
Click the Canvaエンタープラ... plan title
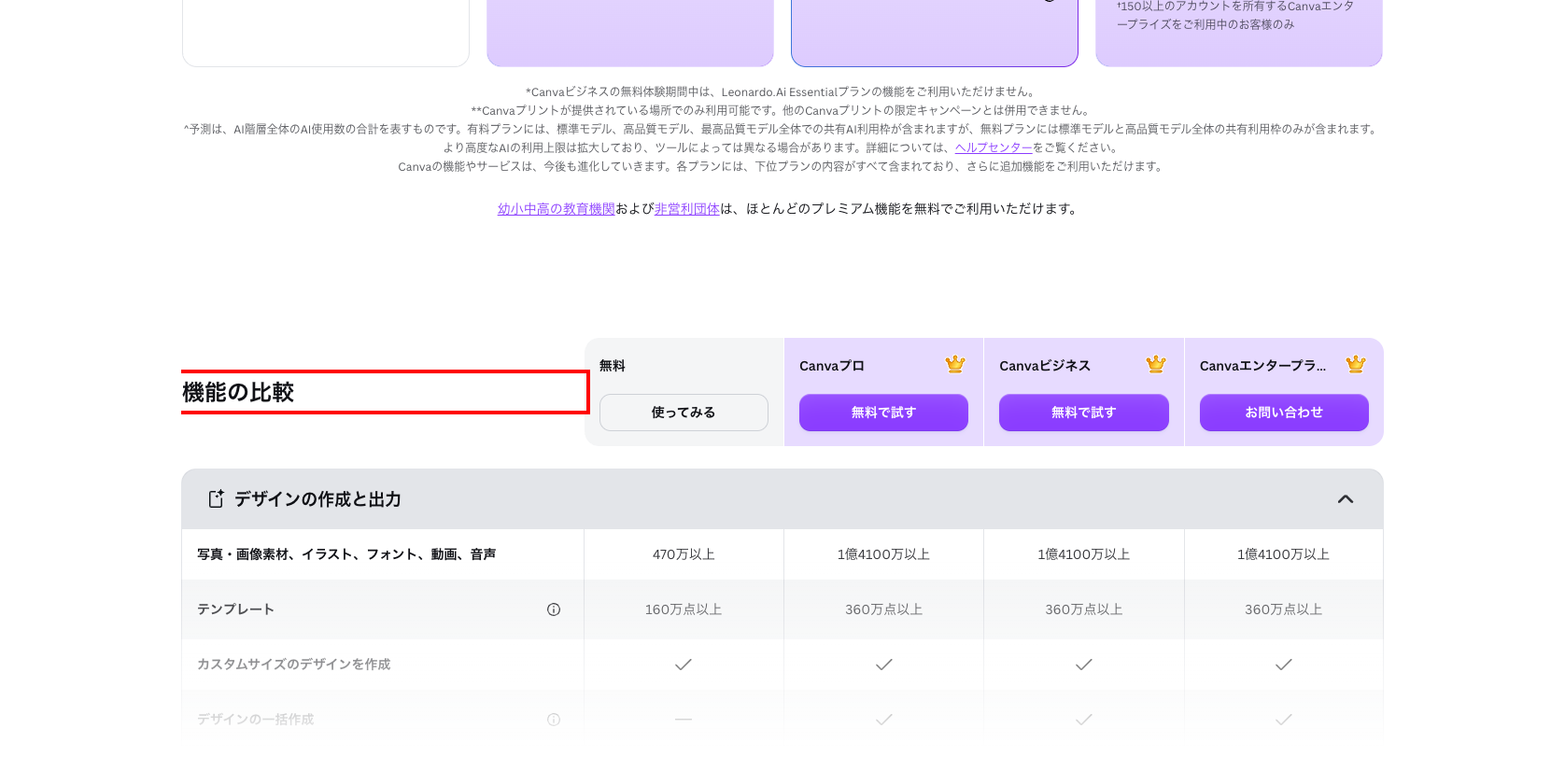[x=1262, y=366]
